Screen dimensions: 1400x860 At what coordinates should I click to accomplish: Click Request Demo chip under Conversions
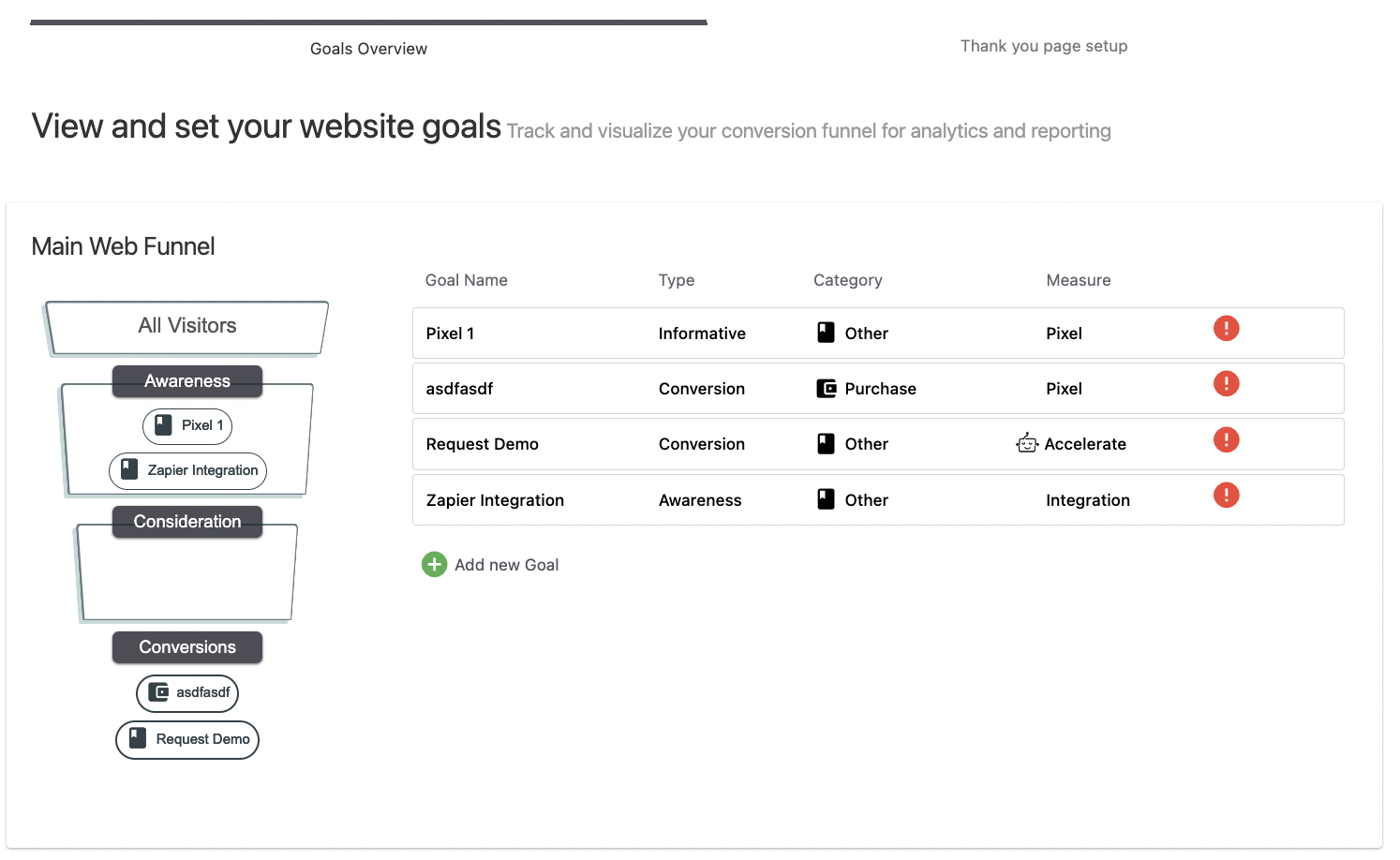[x=187, y=739]
